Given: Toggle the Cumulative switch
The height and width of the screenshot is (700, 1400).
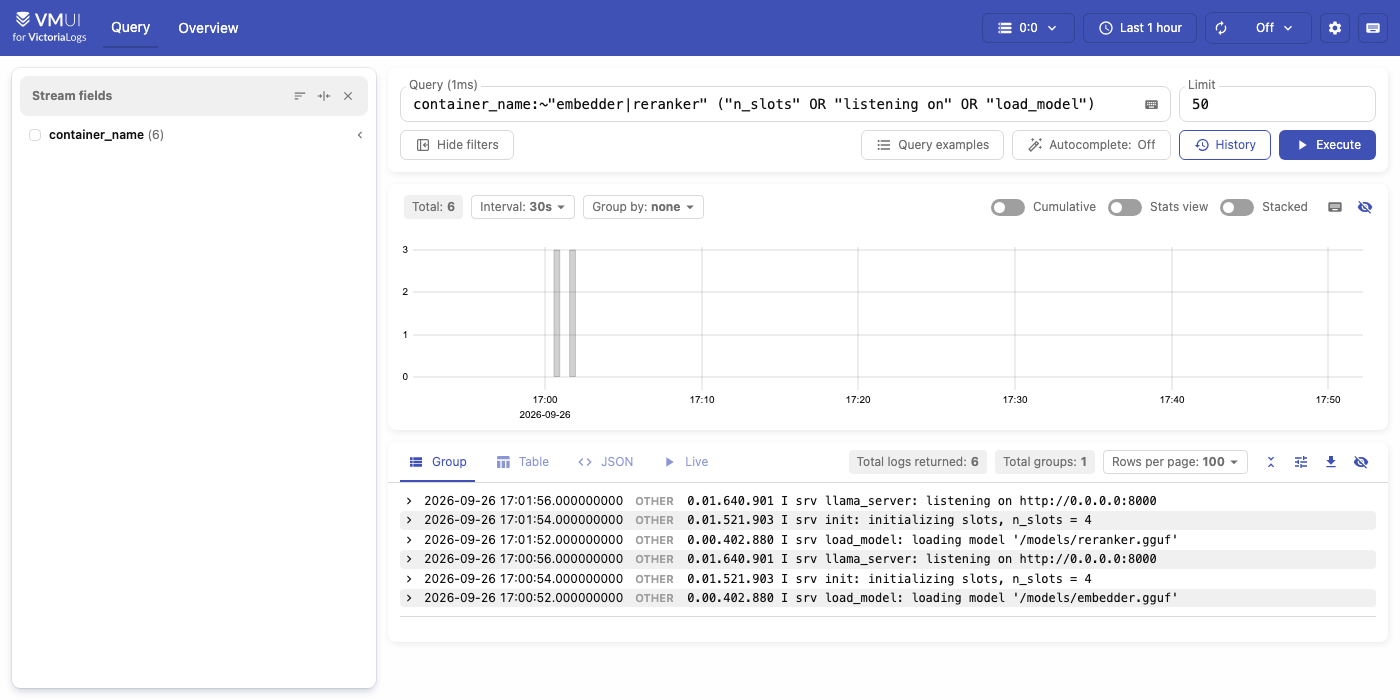Looking at the screenshot, I should click(1008, 207).
